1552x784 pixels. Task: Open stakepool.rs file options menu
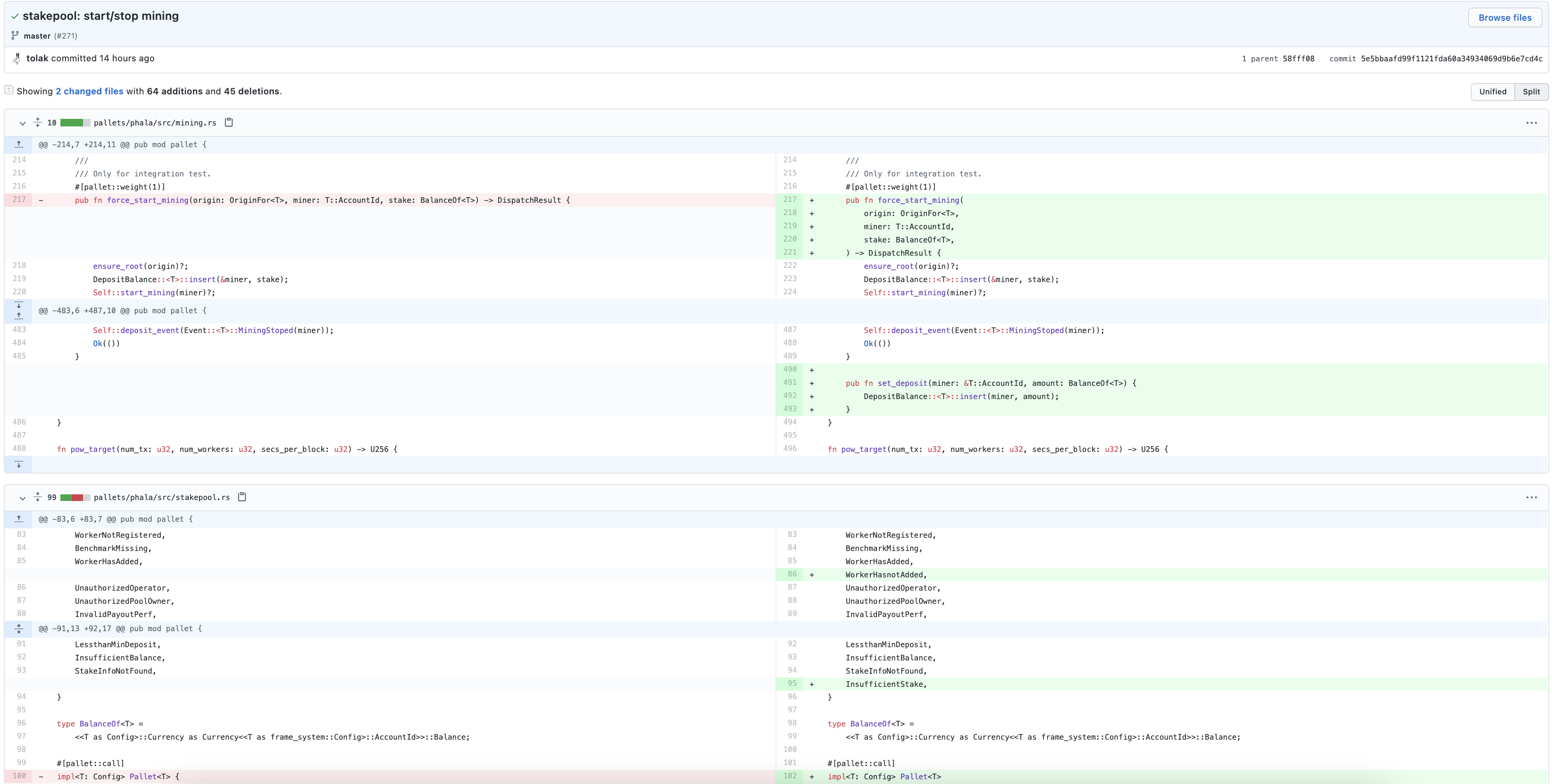1531,498
